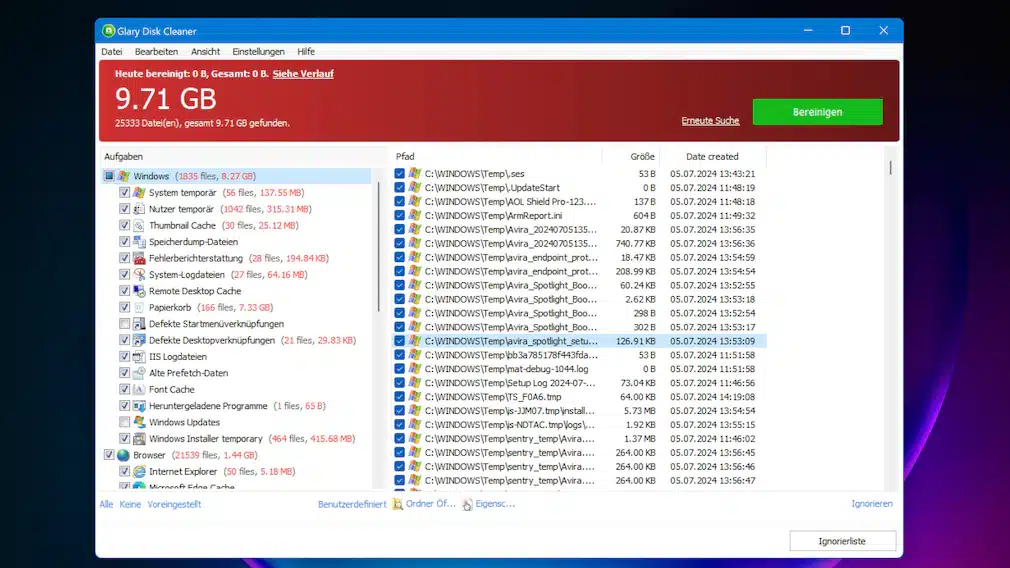Uncheck the Font Cache checkbox
Image resolution: width=1010 pixels, height=568 pixels.
coord(124,390)
